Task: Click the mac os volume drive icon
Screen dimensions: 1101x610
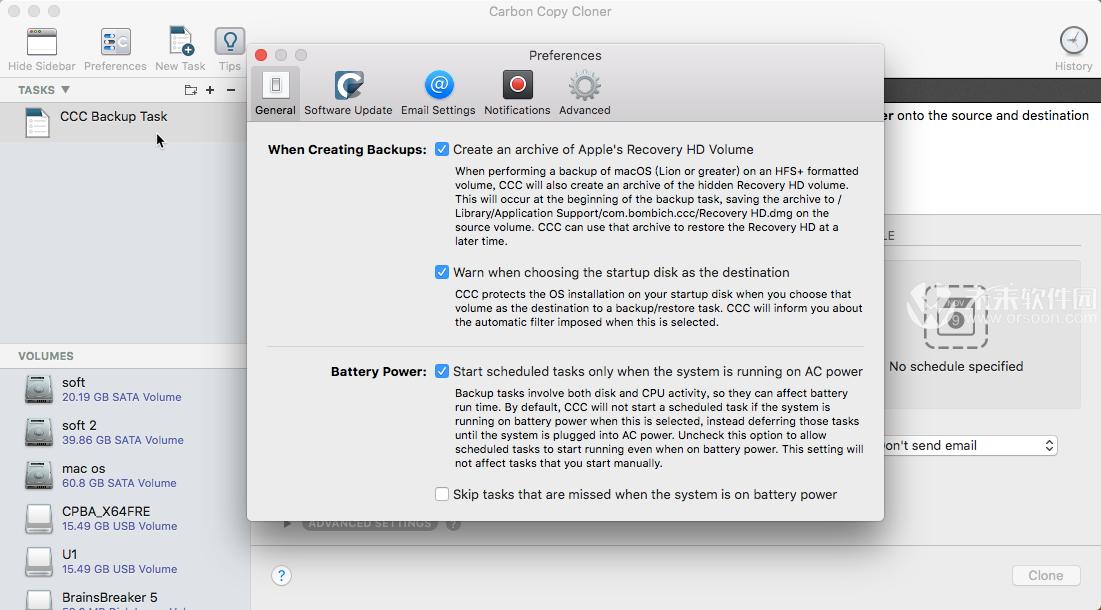Action: tap(39, 475)
